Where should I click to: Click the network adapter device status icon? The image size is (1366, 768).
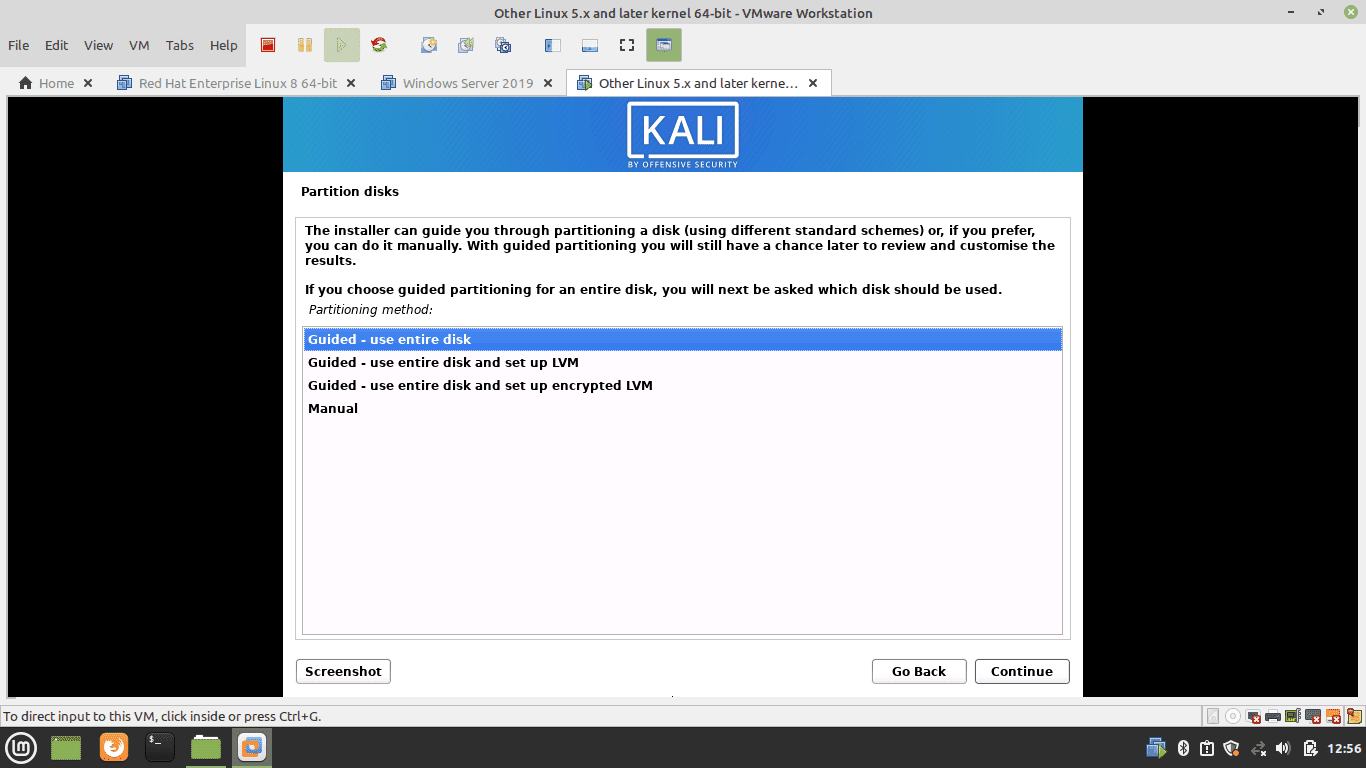pyautogui.click(x=1292, y=716)
